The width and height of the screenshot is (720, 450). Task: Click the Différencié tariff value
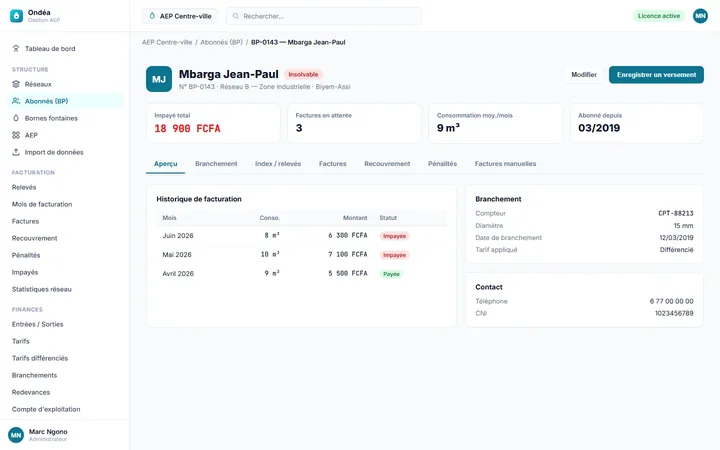pyautogui.click(x=676, y=250)
